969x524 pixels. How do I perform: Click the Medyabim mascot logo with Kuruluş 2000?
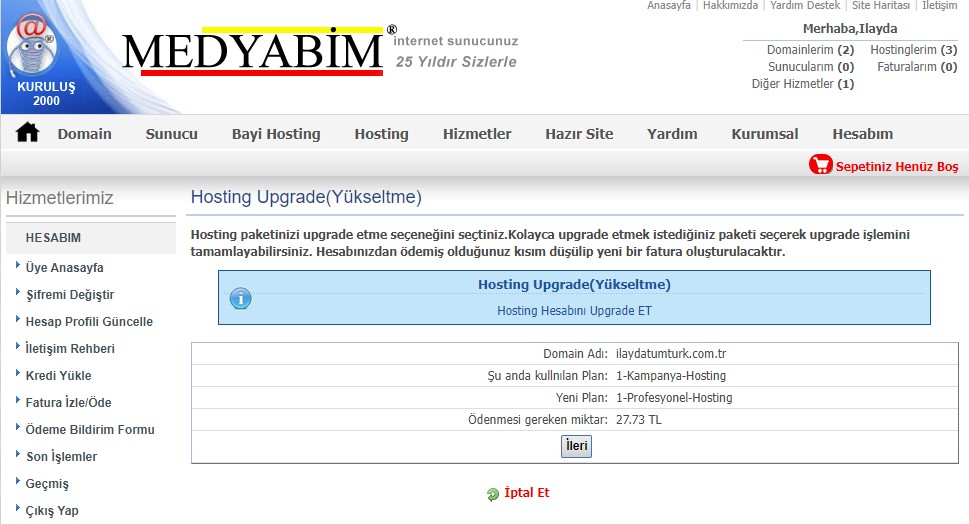pyautogui.click(x=36, y=59)
